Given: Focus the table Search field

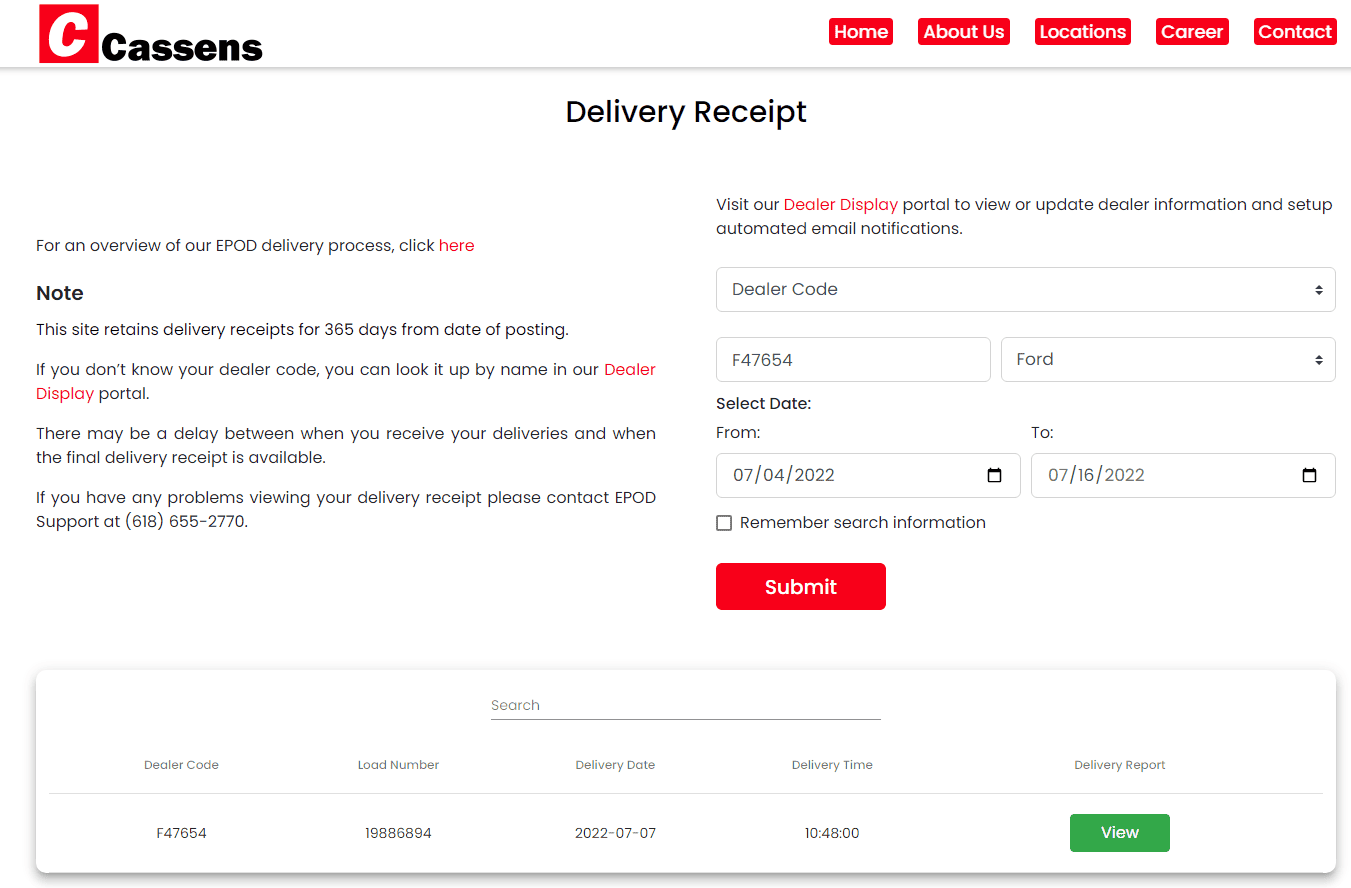Looking at the screenshot, I should coord(685,705).
